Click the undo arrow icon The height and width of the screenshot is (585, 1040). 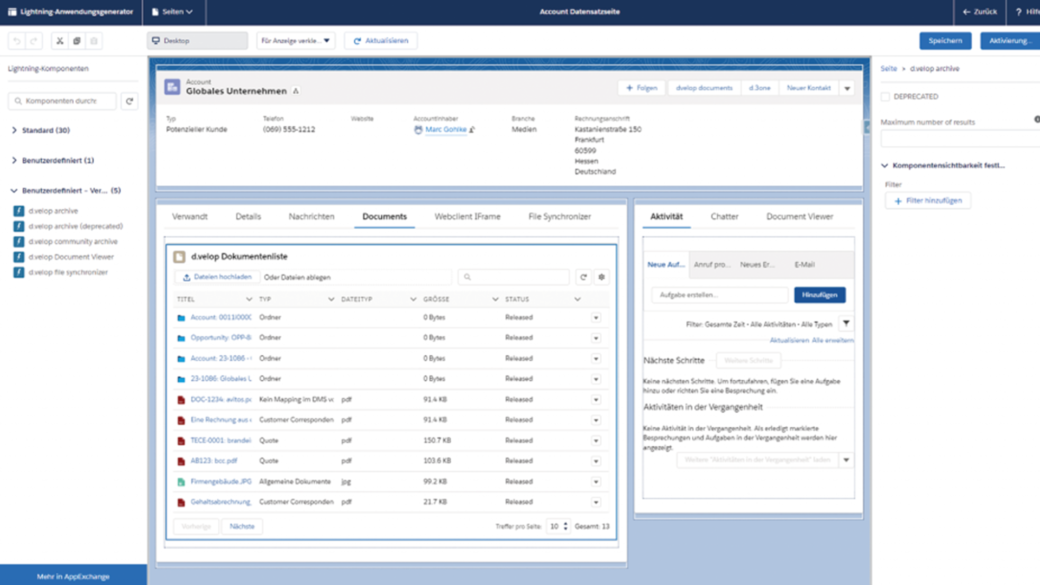pos(17,41)
